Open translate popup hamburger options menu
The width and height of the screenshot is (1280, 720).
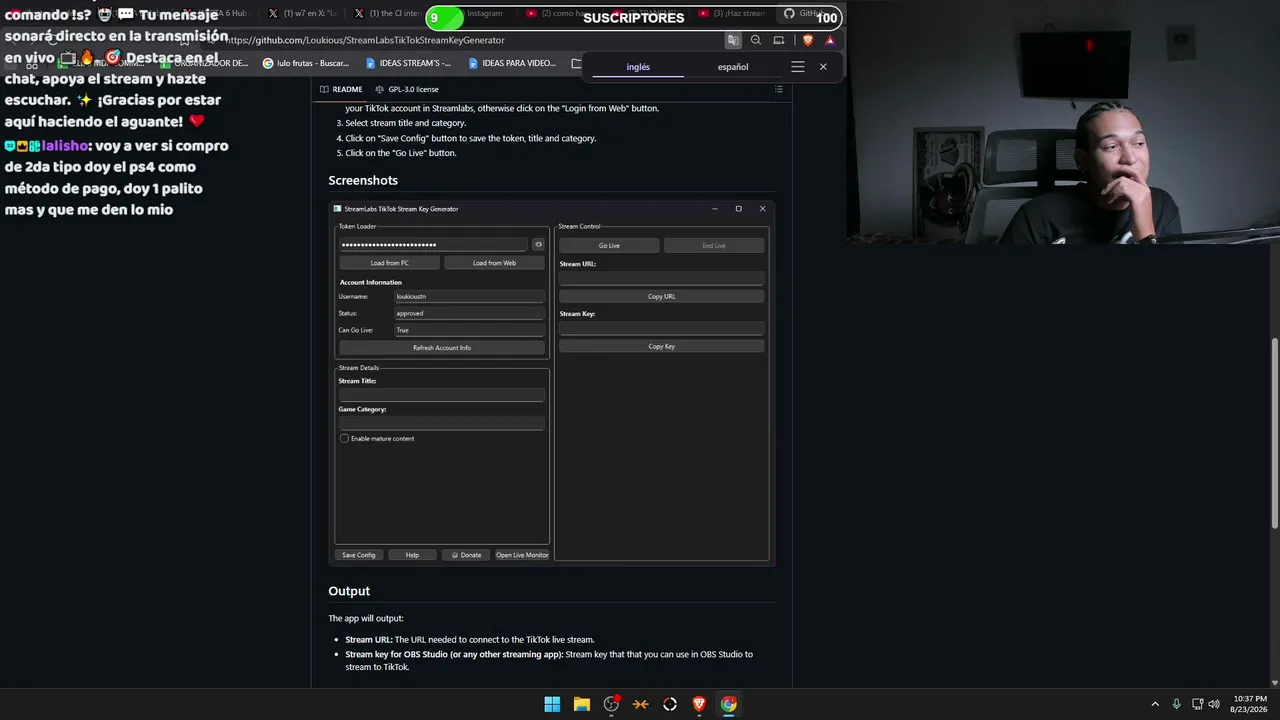click(x=797, y=67)
